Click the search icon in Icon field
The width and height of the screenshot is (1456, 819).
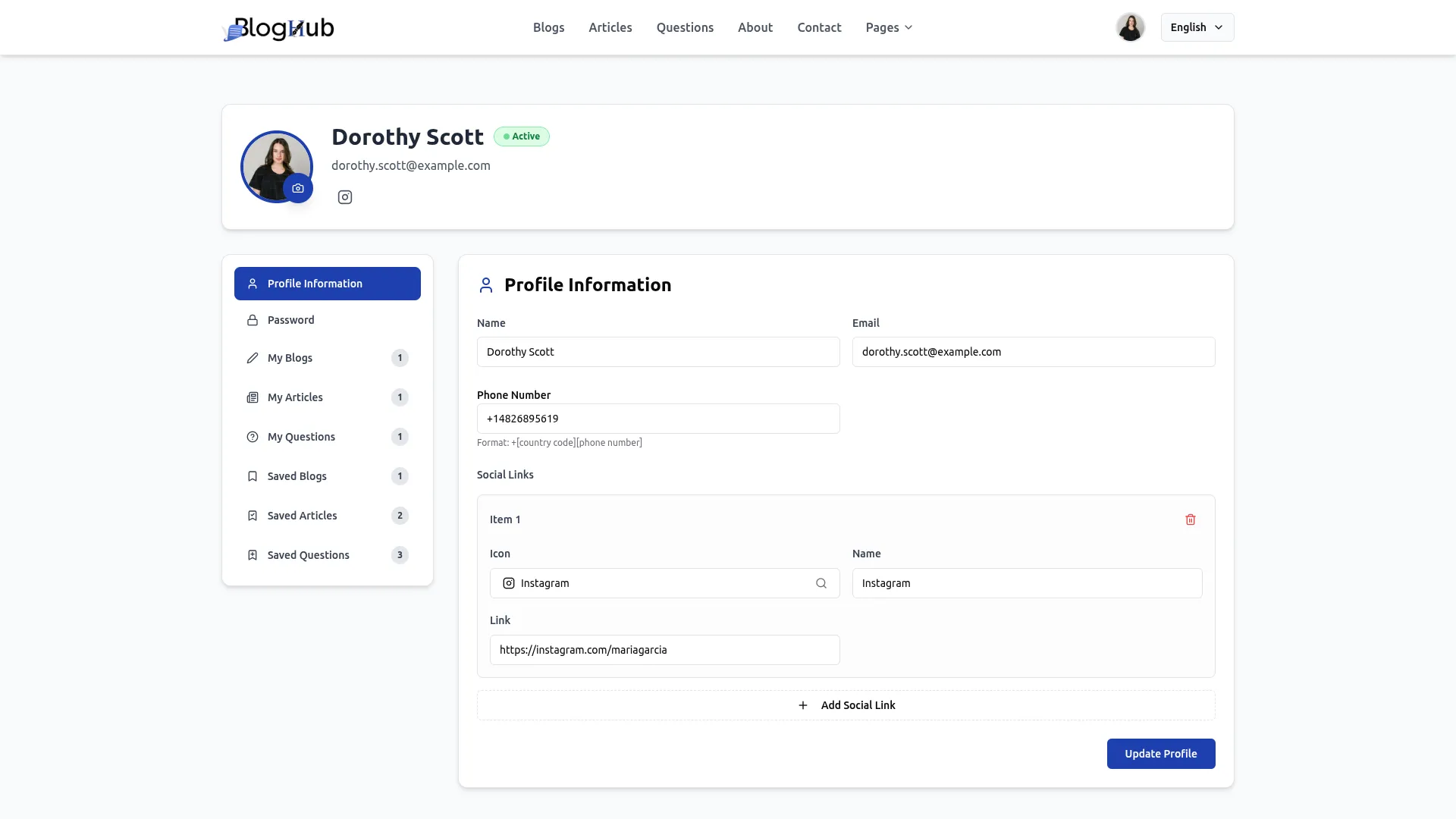click(821, 583)
